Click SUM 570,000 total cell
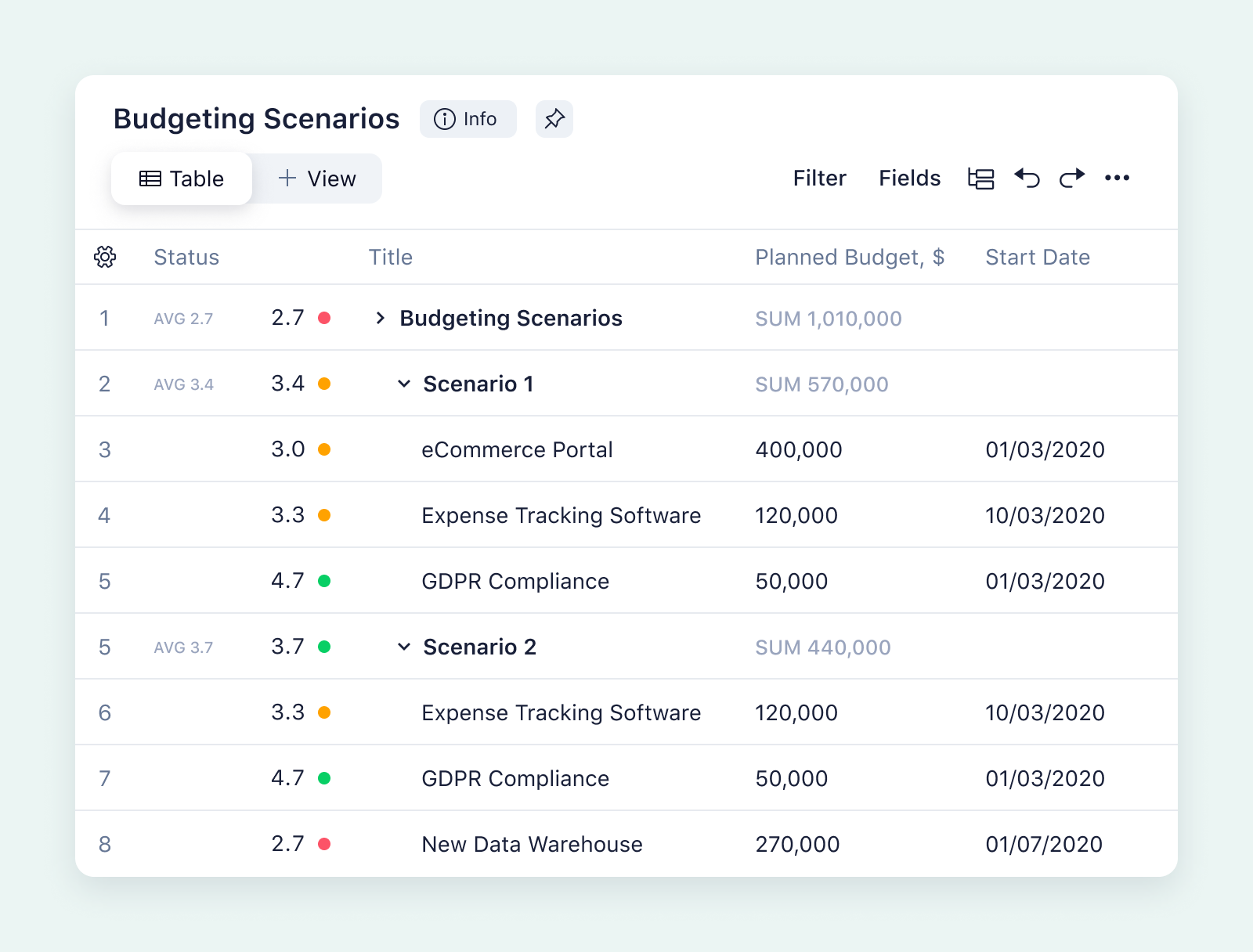 pyautogui.click(x=821, y=384)
